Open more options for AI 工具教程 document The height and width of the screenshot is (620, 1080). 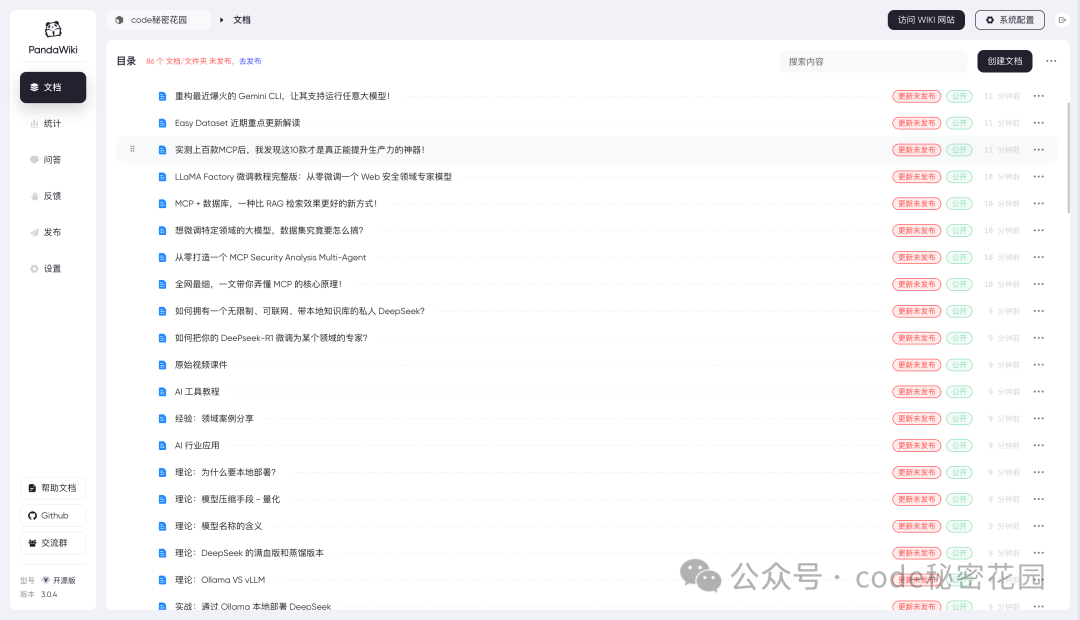click(x=1039, y=392)
